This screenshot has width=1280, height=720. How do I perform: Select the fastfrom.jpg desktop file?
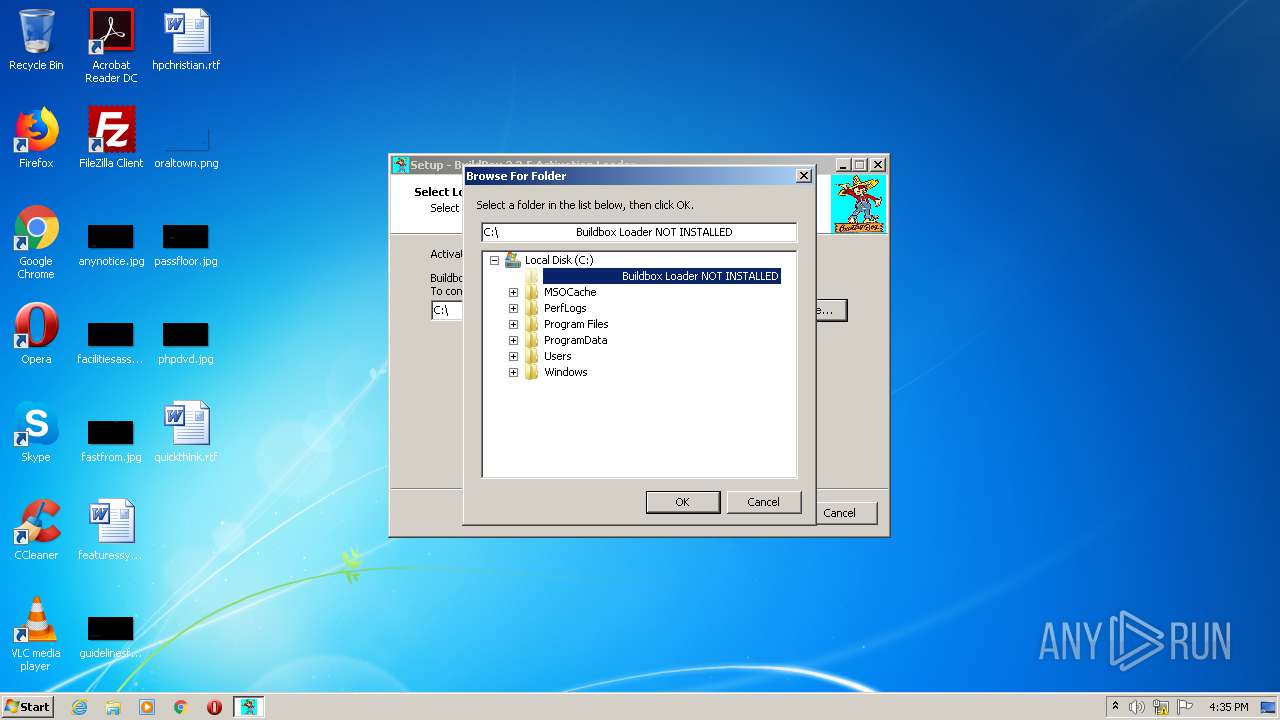[x=111, y=440]
